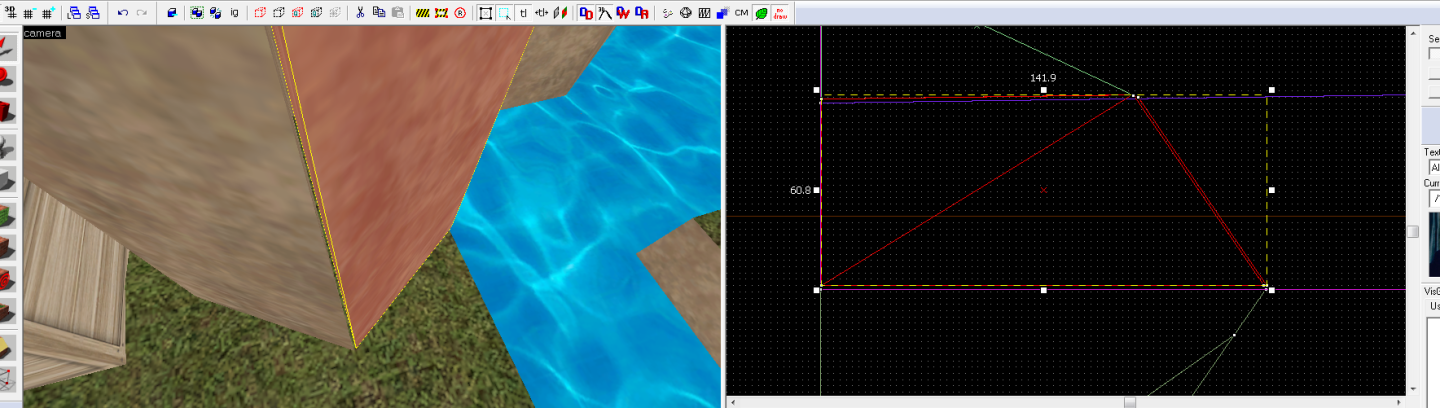Click the compass and ruler icon
Screen dimensions: 1440x408
(x=605, y=13)
